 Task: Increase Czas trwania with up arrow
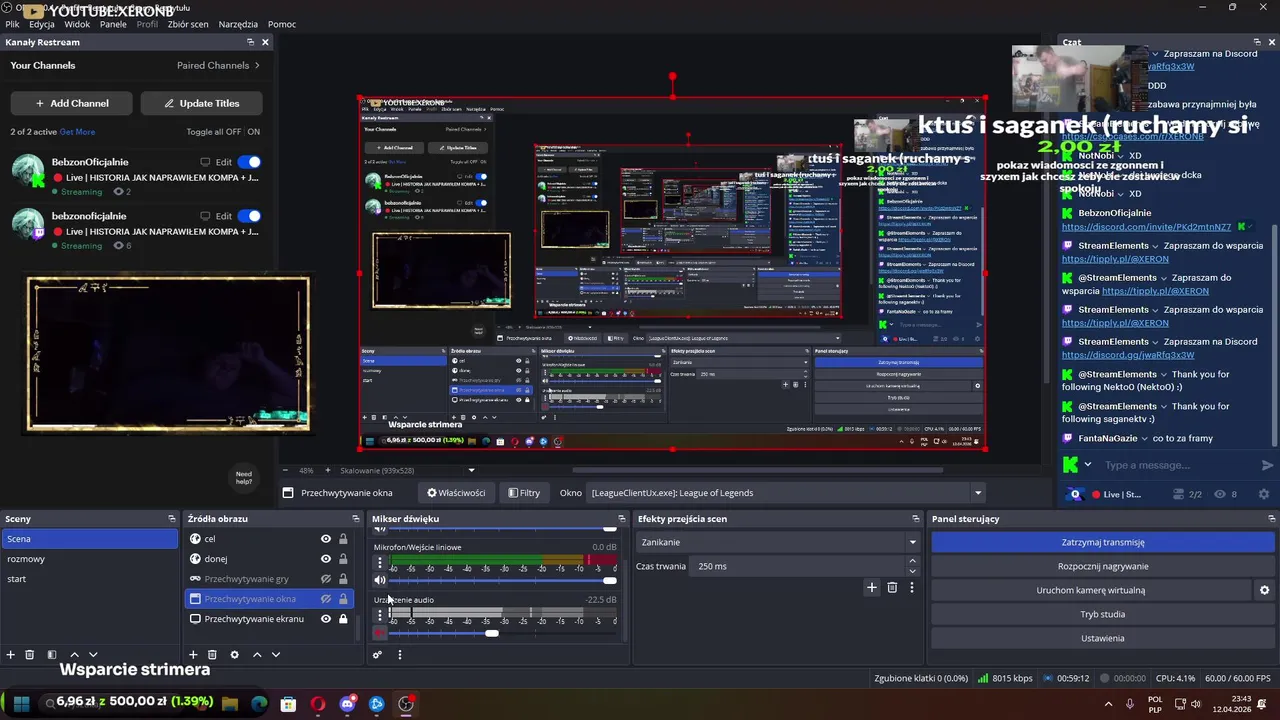[x=912, y=562]
